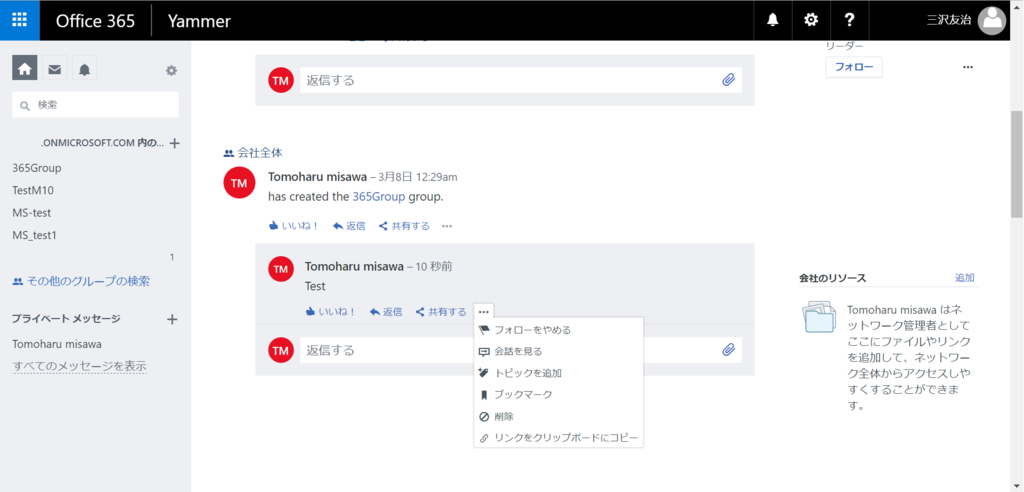Screen dimensions: 1024x492
Task: Share the 'Test' reply with 共有する
Action: 441,312
